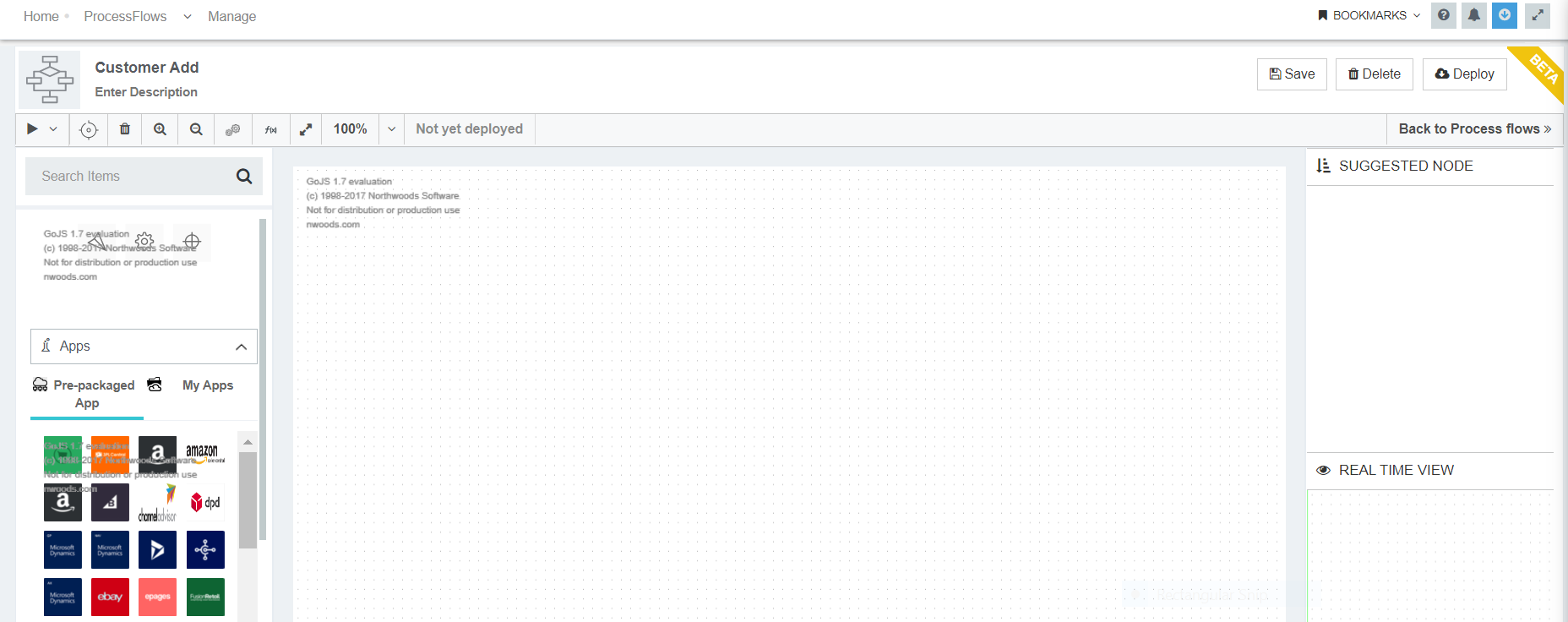Collapse the Apps section
This screenshot has height=622, width=1568.
[144, 346]
